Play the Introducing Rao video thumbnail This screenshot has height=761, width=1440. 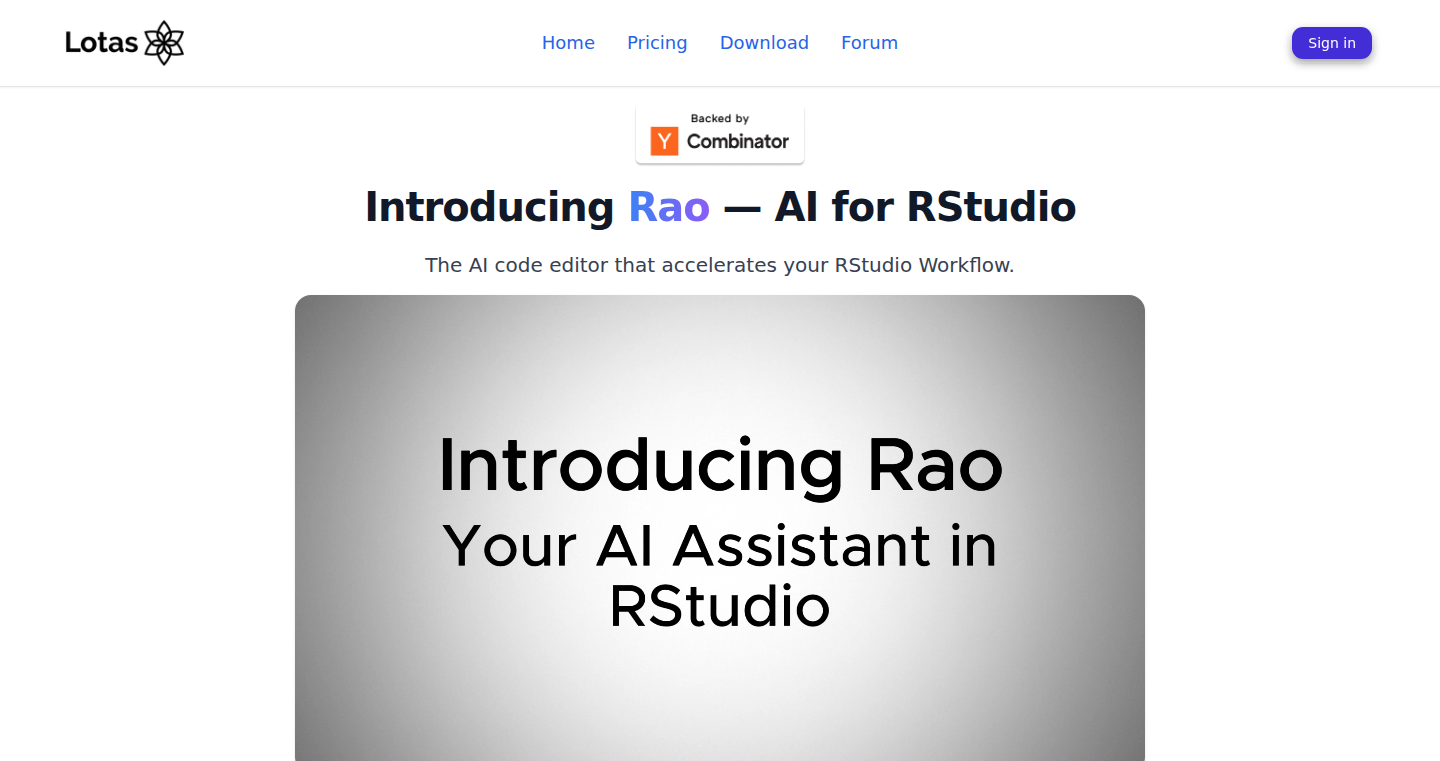[x=720, y=528]
